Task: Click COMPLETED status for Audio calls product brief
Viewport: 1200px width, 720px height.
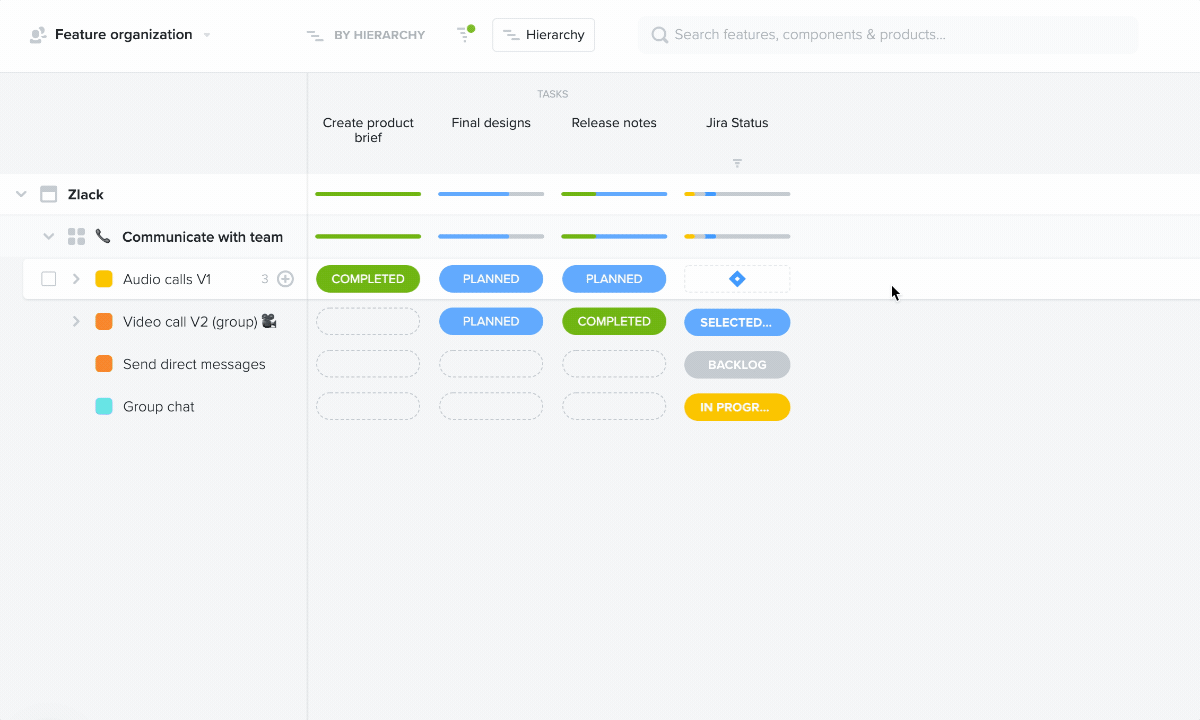Action: [x=368, y=279]
